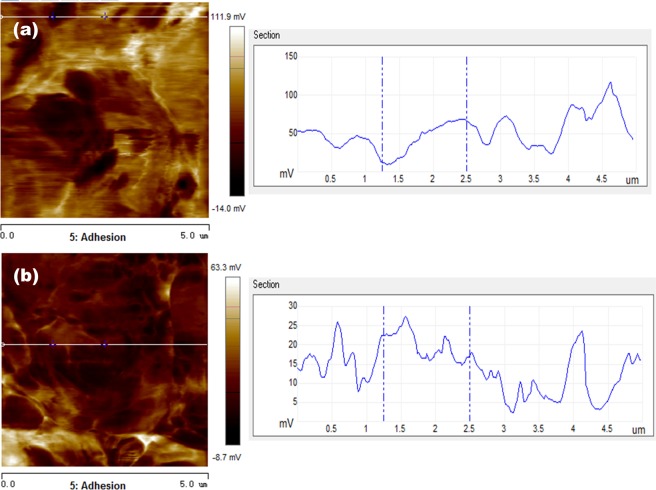This screenshot has height=490, width=656.
Task: Click the left cursor marker on panel (a) section line
Action: pyautogui.click(x=53, y=17)
